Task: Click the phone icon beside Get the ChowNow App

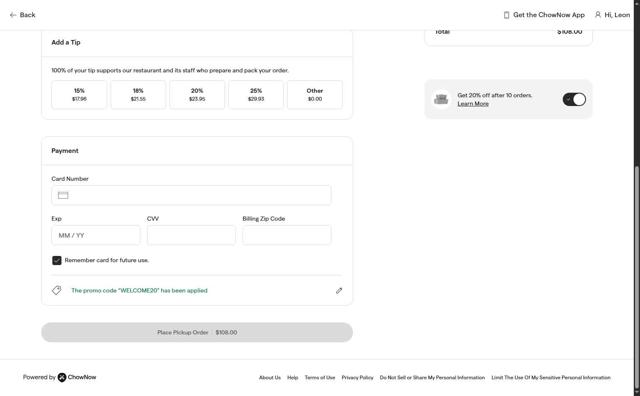Action: (x=506, y=15)
